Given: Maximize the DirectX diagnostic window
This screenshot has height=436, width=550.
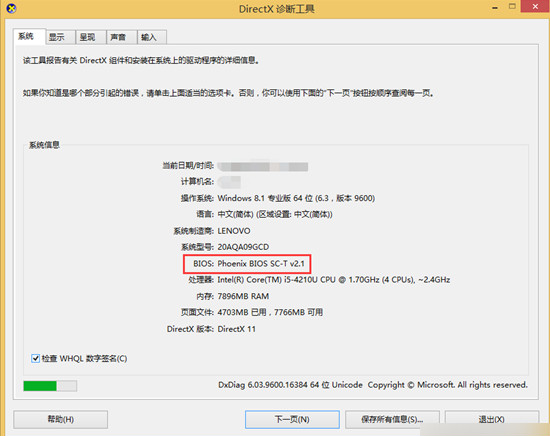Looking at the screenshot, I should point(512,6).
